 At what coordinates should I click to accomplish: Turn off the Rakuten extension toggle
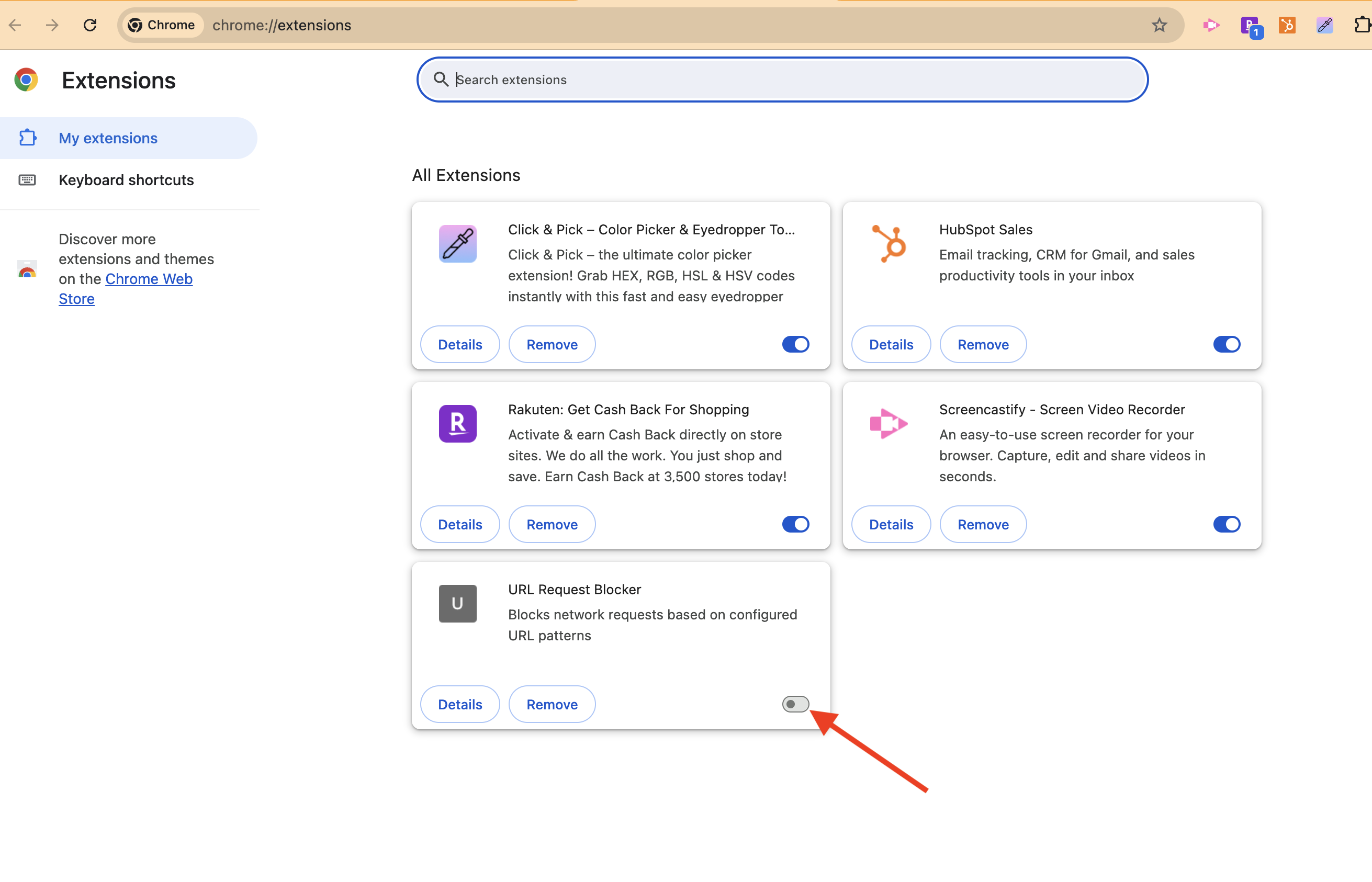pyautogui.click(x=796, y=524)
